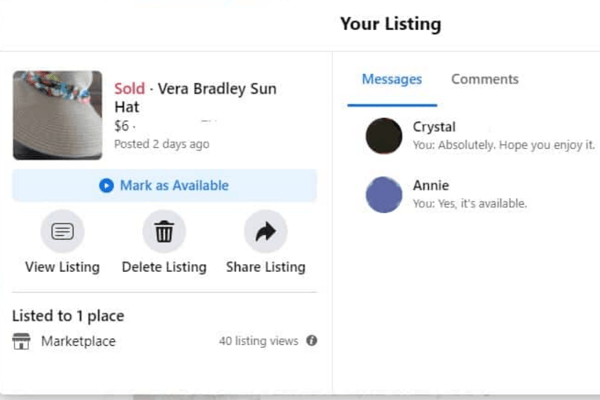The width and height of the screenshot is (600, 400).
Task: Open the Vera Bradley Sun Hat title
Action: click(196, 98)
